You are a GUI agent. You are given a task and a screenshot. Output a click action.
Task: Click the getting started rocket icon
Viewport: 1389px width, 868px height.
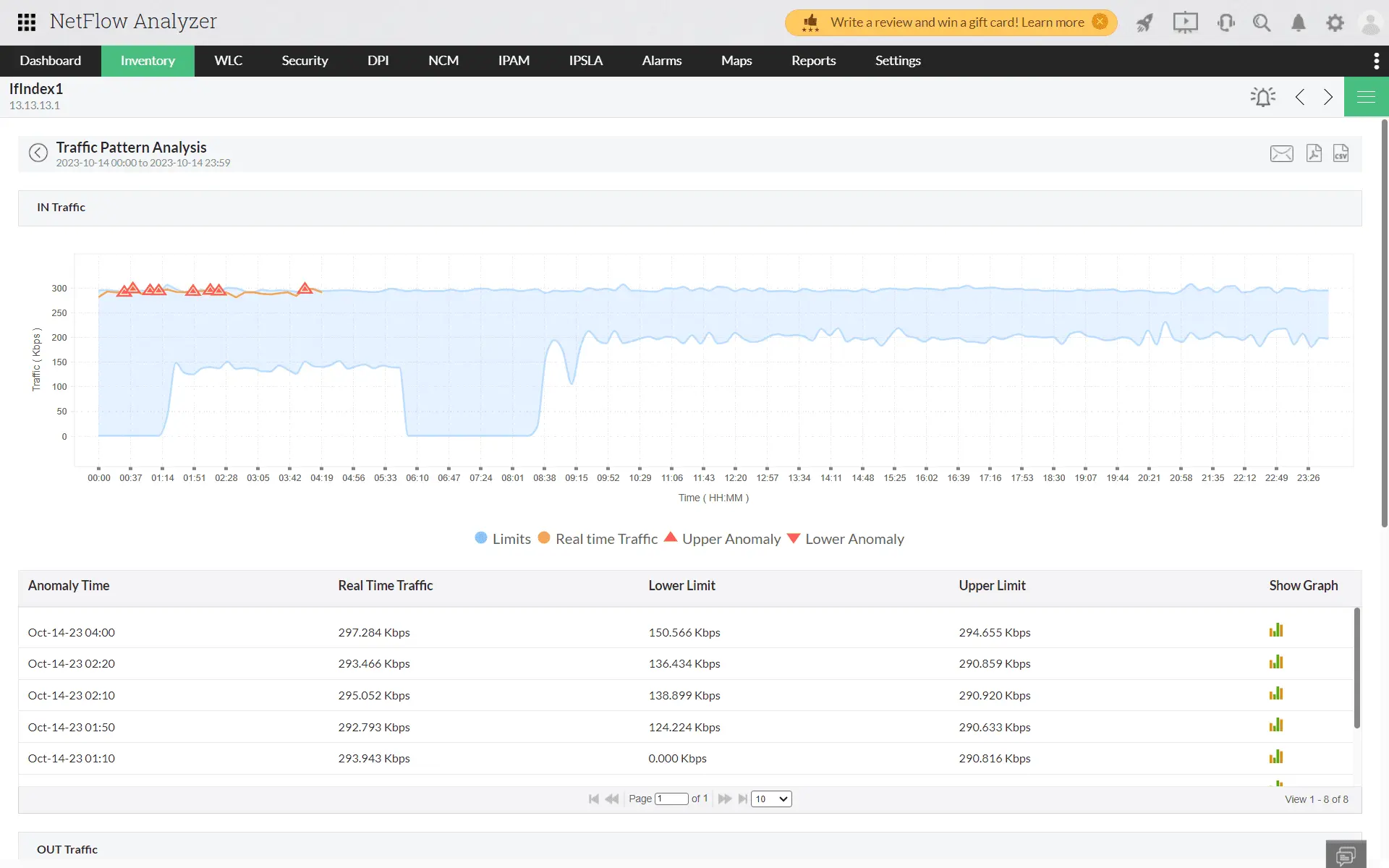click(x=1144, y=22)
